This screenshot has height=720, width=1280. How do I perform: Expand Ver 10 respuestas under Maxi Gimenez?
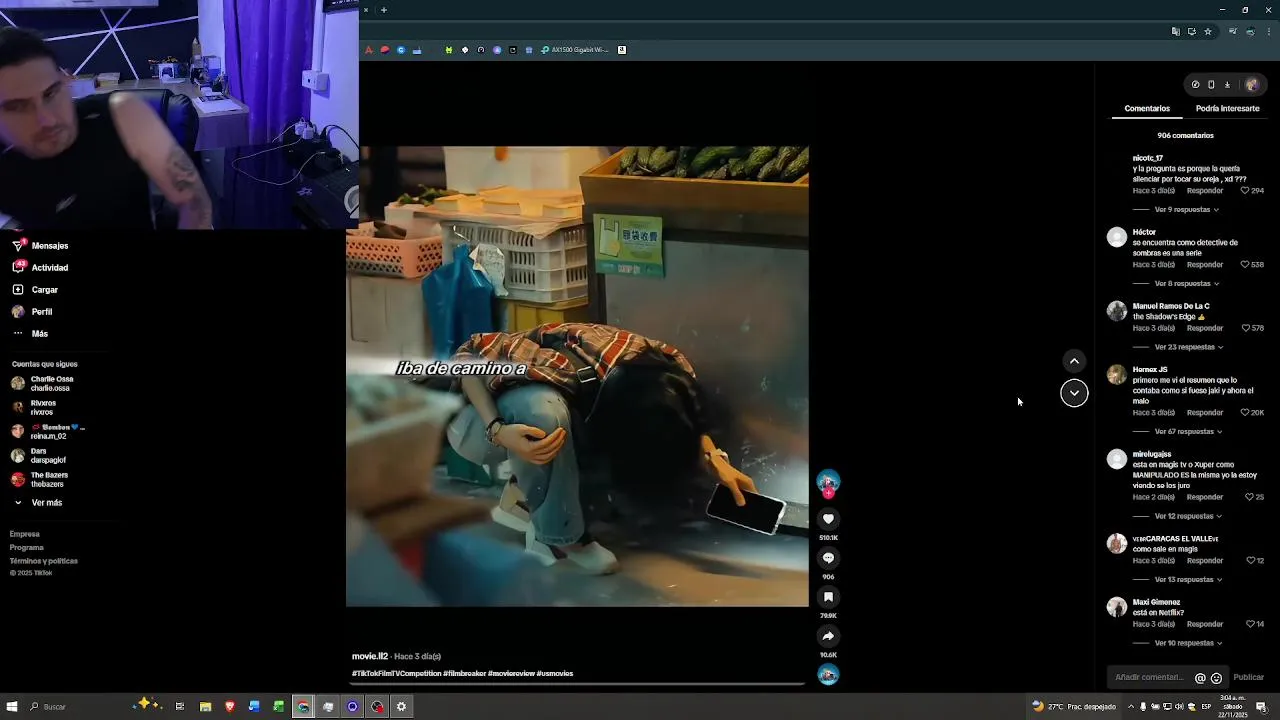(x=1188, y=643)
